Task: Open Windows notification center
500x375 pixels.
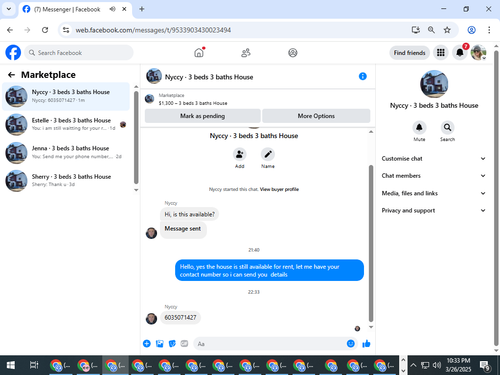Action: pos(485,365)
